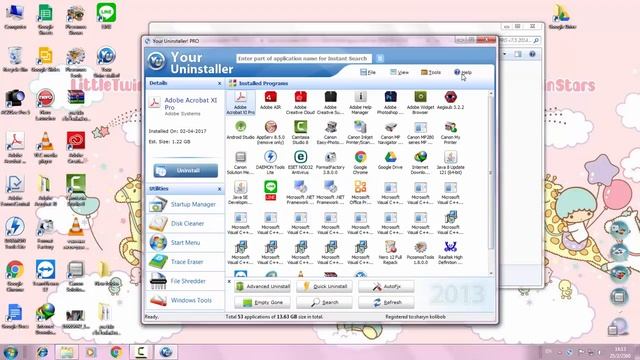
Task: Select ESET NOD32 Antivirus icon
Action: click(x=300, y=162)
